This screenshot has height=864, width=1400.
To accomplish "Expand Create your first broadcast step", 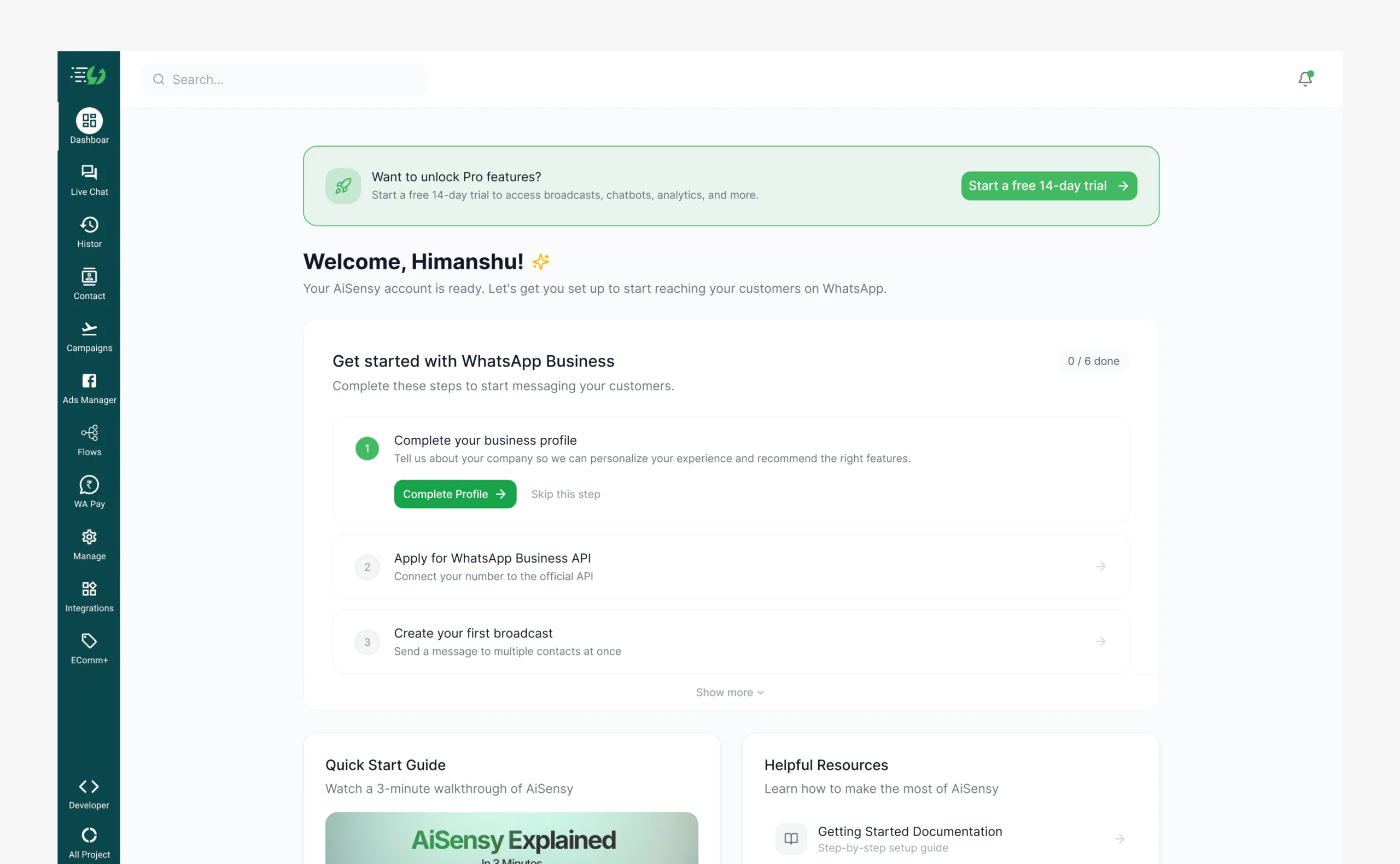I will tap(731, 641).
